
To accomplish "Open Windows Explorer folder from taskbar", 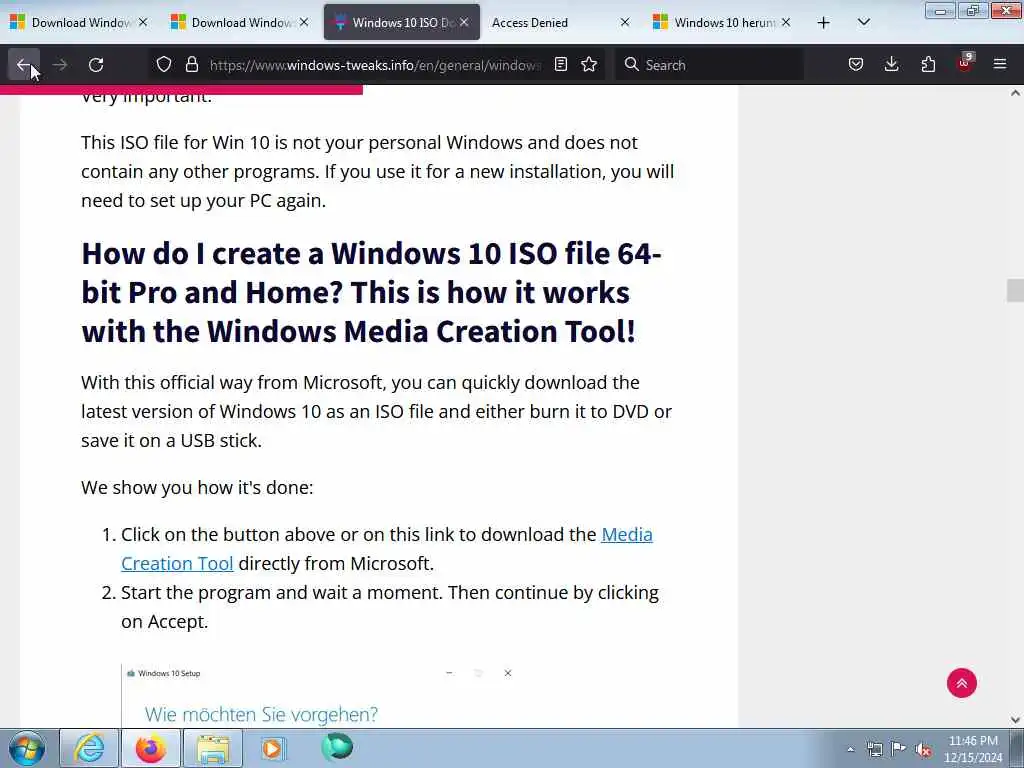I will point(213,748).
